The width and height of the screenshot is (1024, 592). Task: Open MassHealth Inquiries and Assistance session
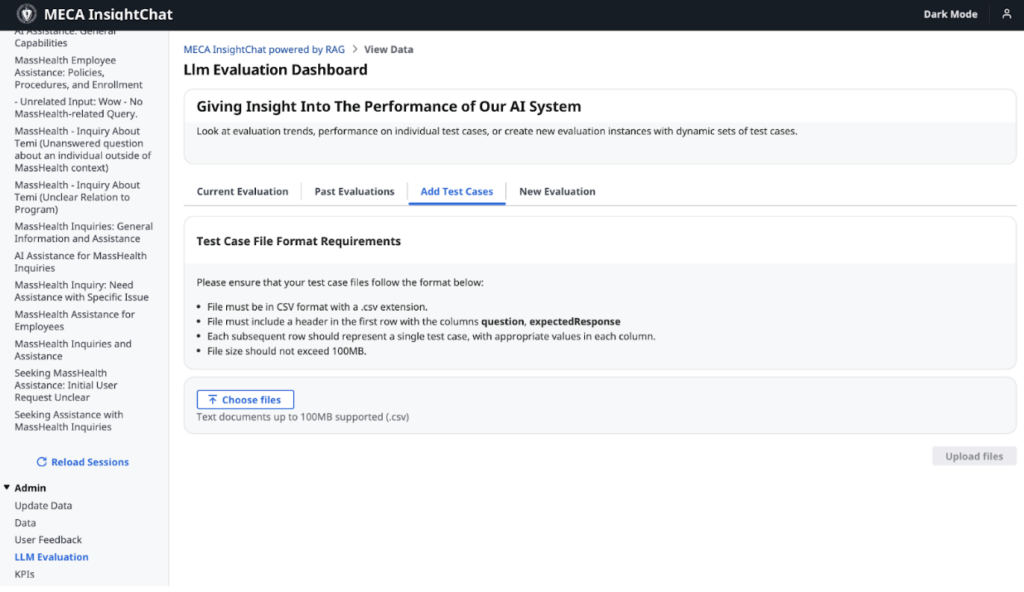(x=73, y=350)
